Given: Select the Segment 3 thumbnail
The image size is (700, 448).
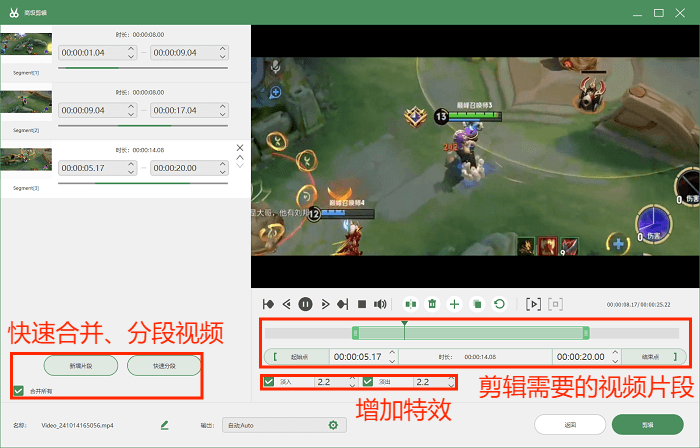Looking at the screenshot, I should (26, 159).
